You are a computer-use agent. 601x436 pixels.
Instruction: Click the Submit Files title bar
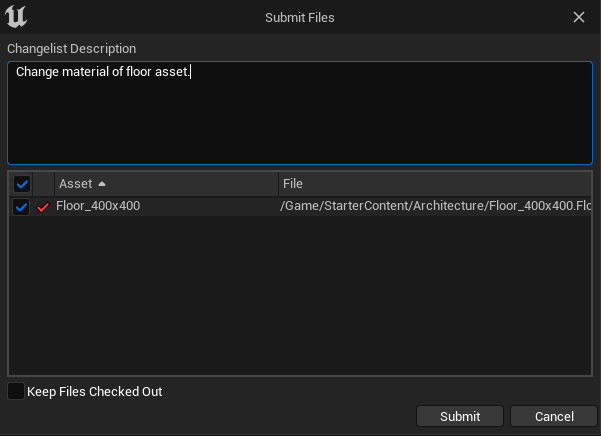pyautogui.click(x=300, y=17)
